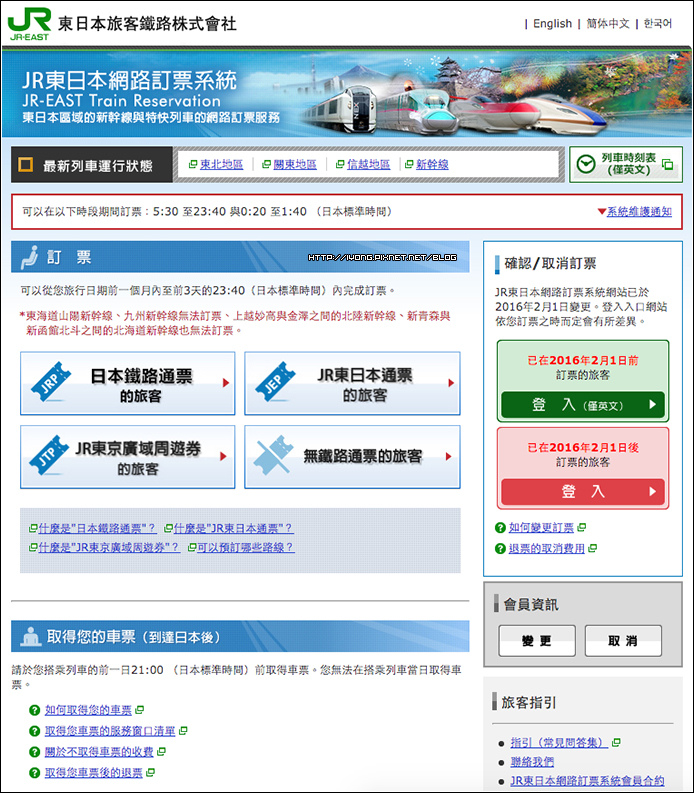Click the JRP ticket icon

[50, 382]
